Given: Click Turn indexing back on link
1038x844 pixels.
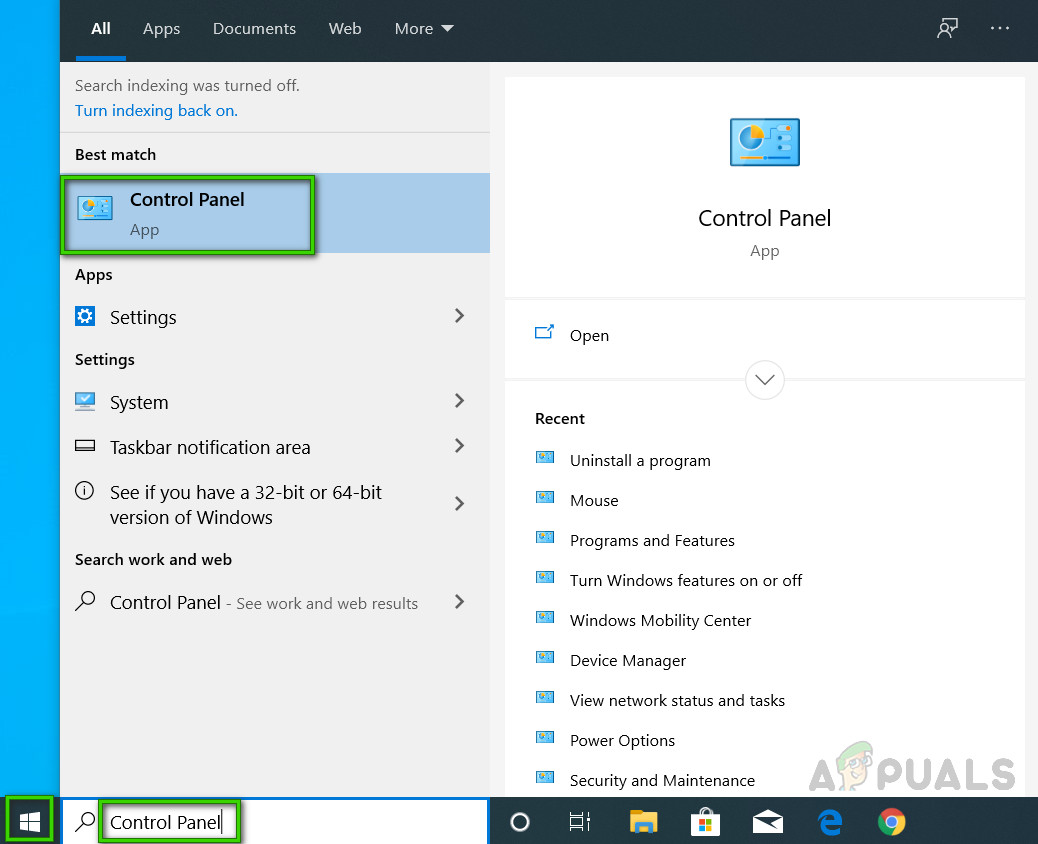Looking at the screenshot, I should (156, 111).
